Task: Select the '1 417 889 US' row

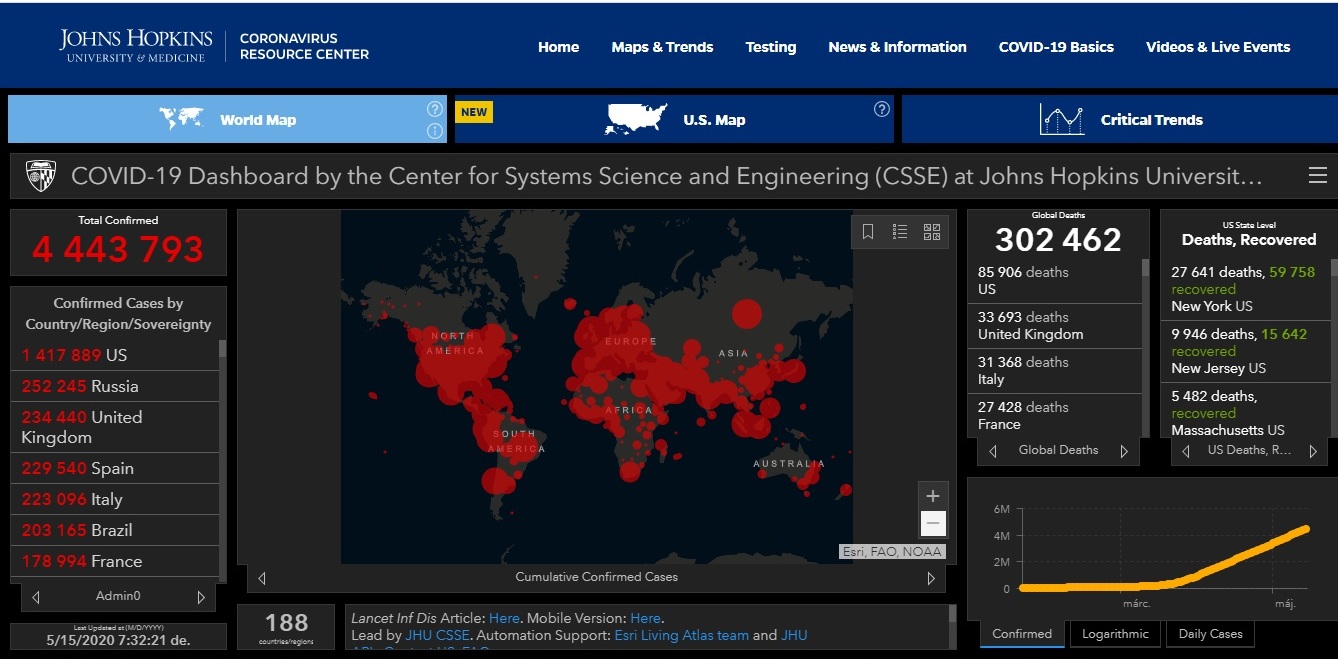Action: click(x=115, y=355)
